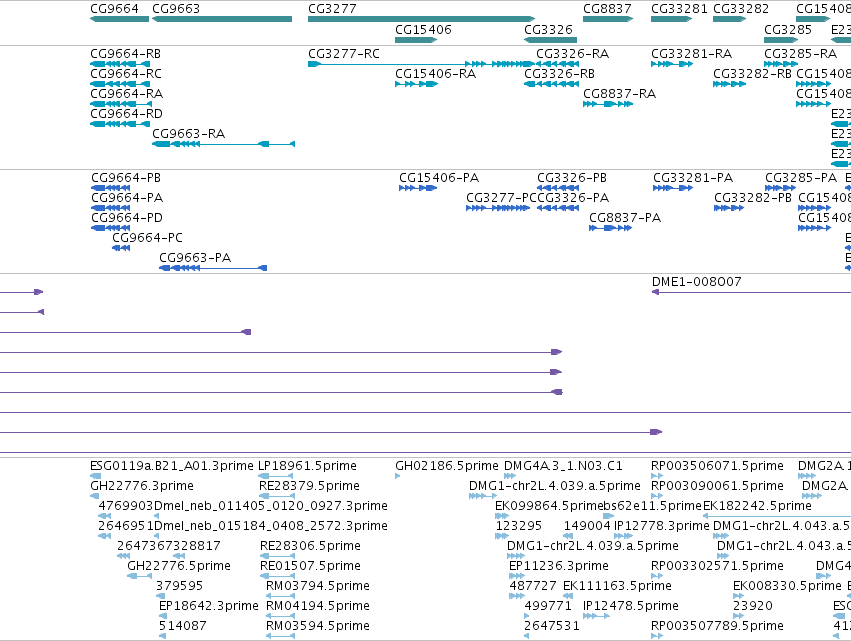Select the DME1-008007 feature label
851x641 pixels.
coord(696,282)
